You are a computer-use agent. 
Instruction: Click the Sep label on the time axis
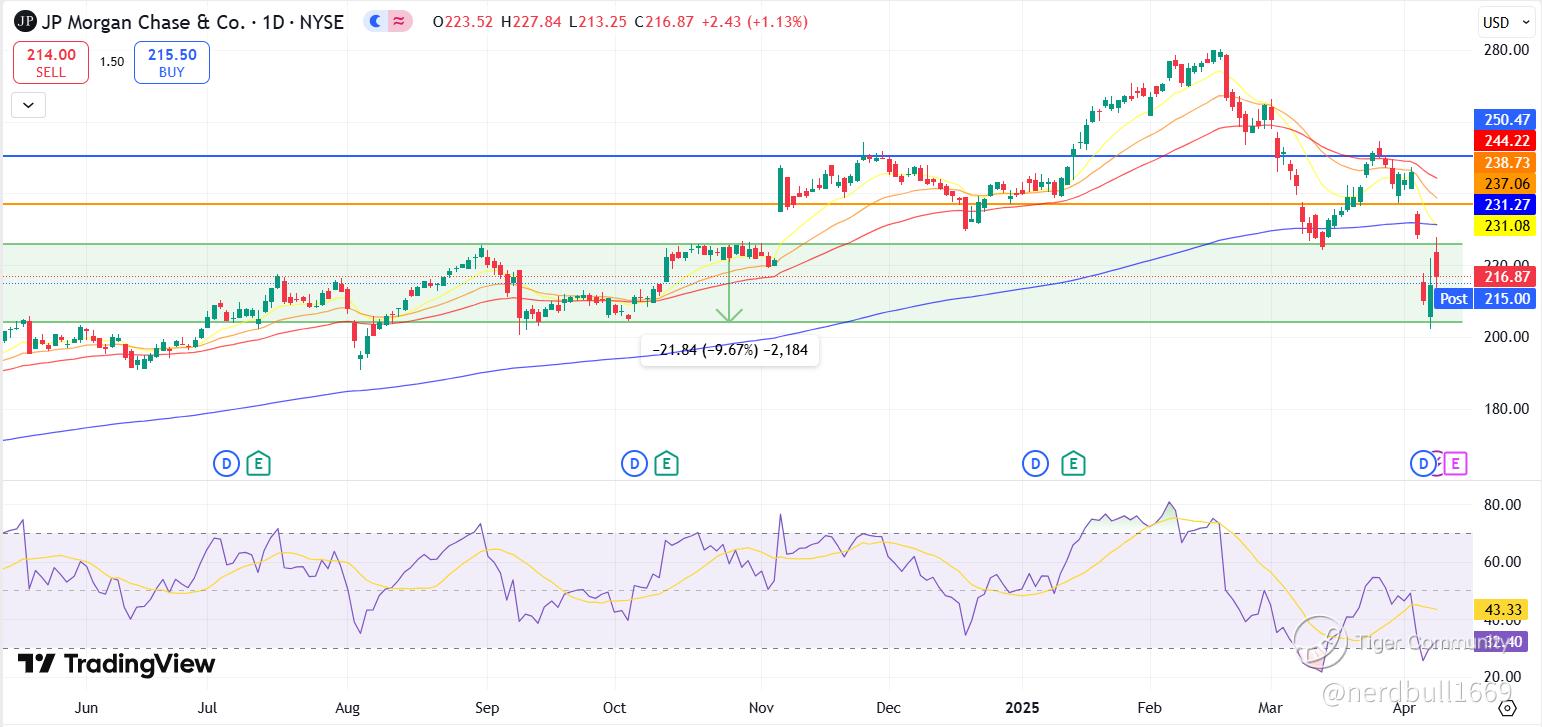click(487, 708)
